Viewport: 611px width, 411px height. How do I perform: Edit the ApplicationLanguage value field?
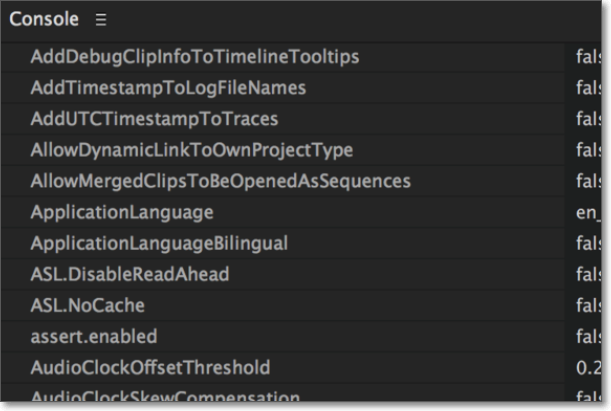click(x=588, y=212)
